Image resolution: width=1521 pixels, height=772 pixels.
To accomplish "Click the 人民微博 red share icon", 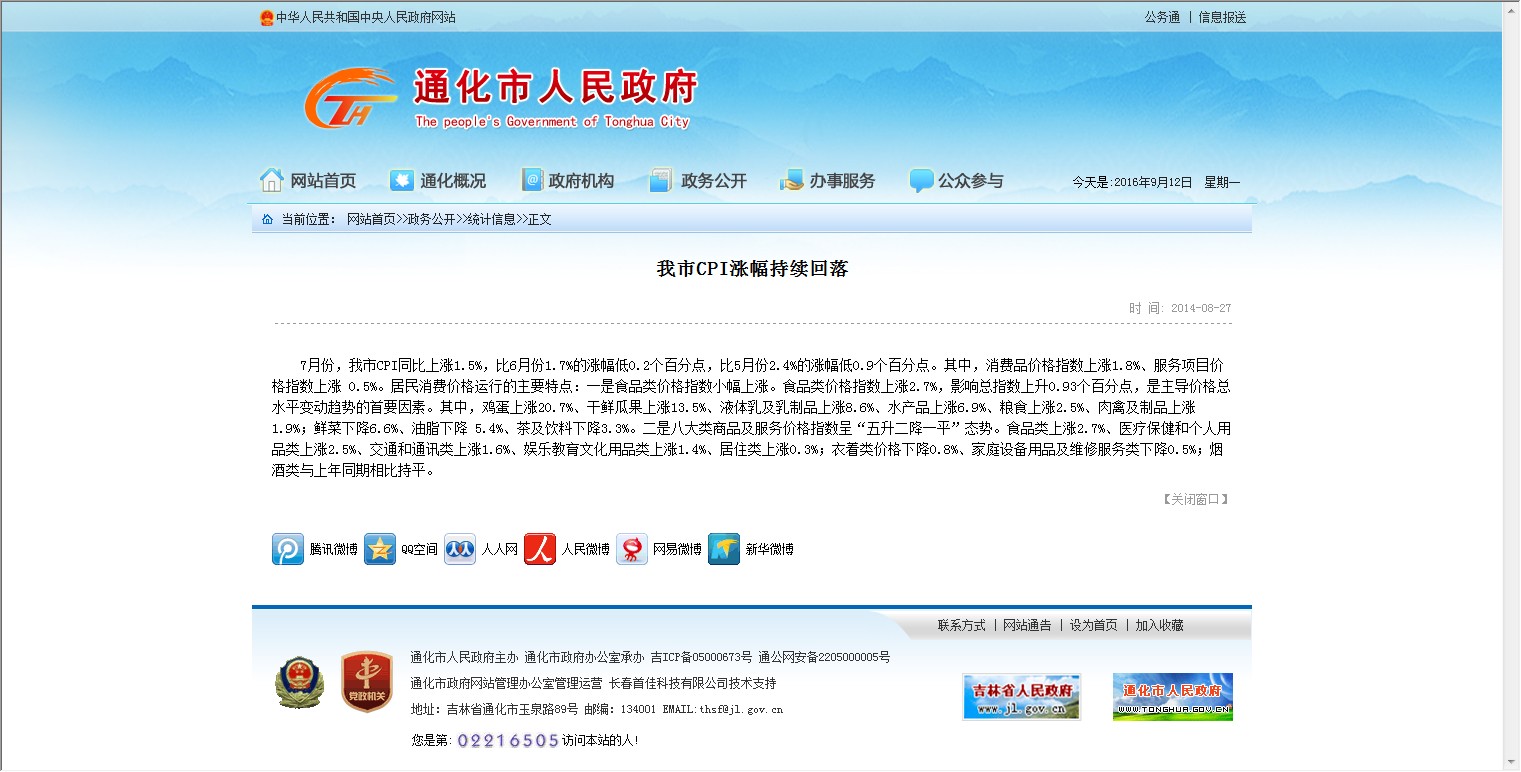I will (x=540, y=549).
